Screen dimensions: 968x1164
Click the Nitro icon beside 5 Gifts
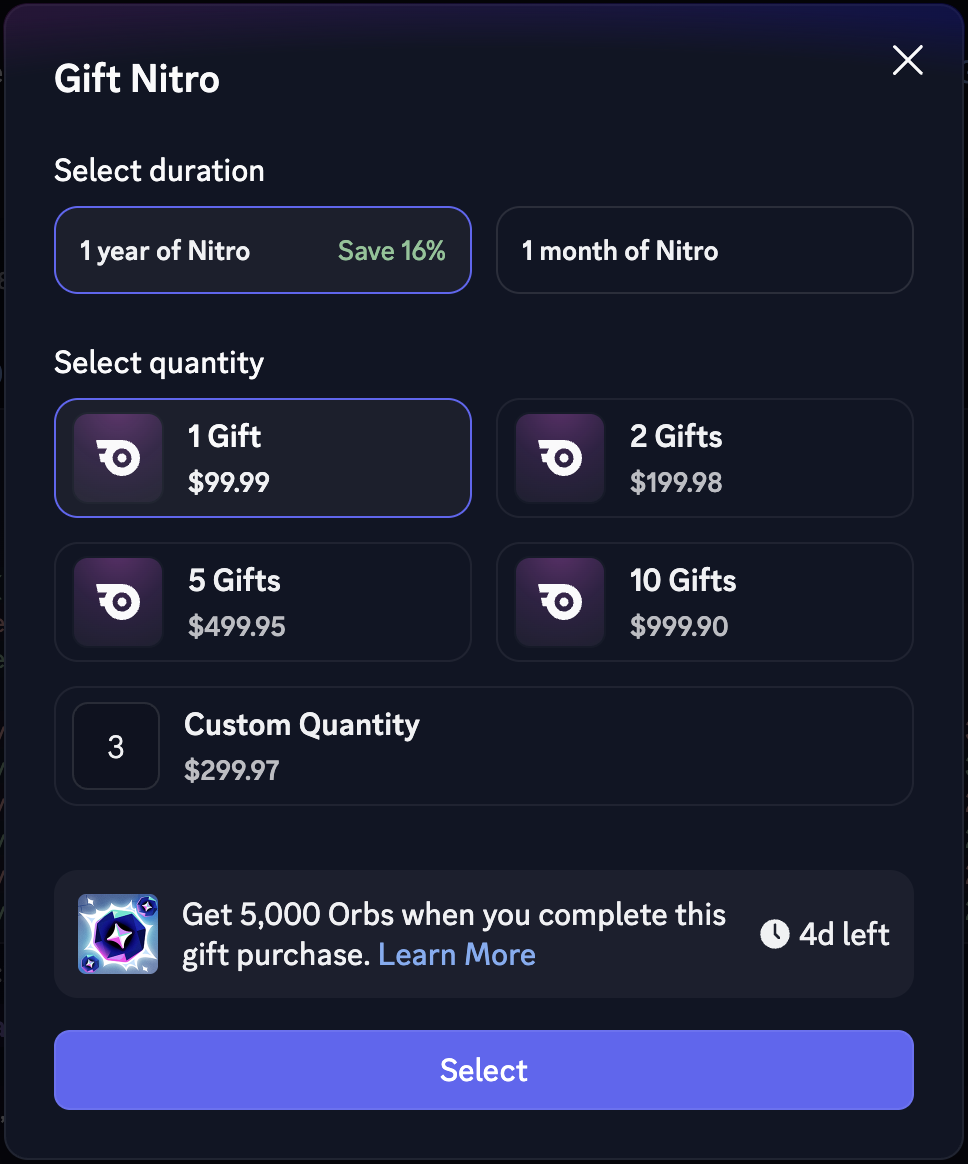[x=118, y=601]
